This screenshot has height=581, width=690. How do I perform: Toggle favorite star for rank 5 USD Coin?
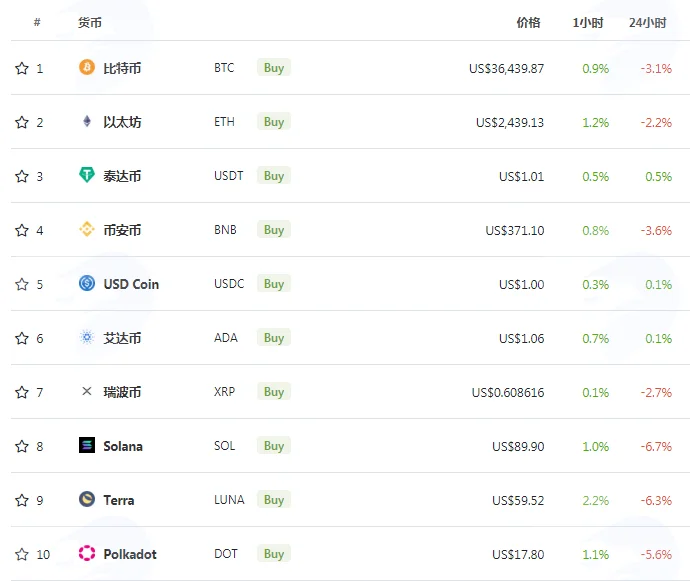(22, 284)
